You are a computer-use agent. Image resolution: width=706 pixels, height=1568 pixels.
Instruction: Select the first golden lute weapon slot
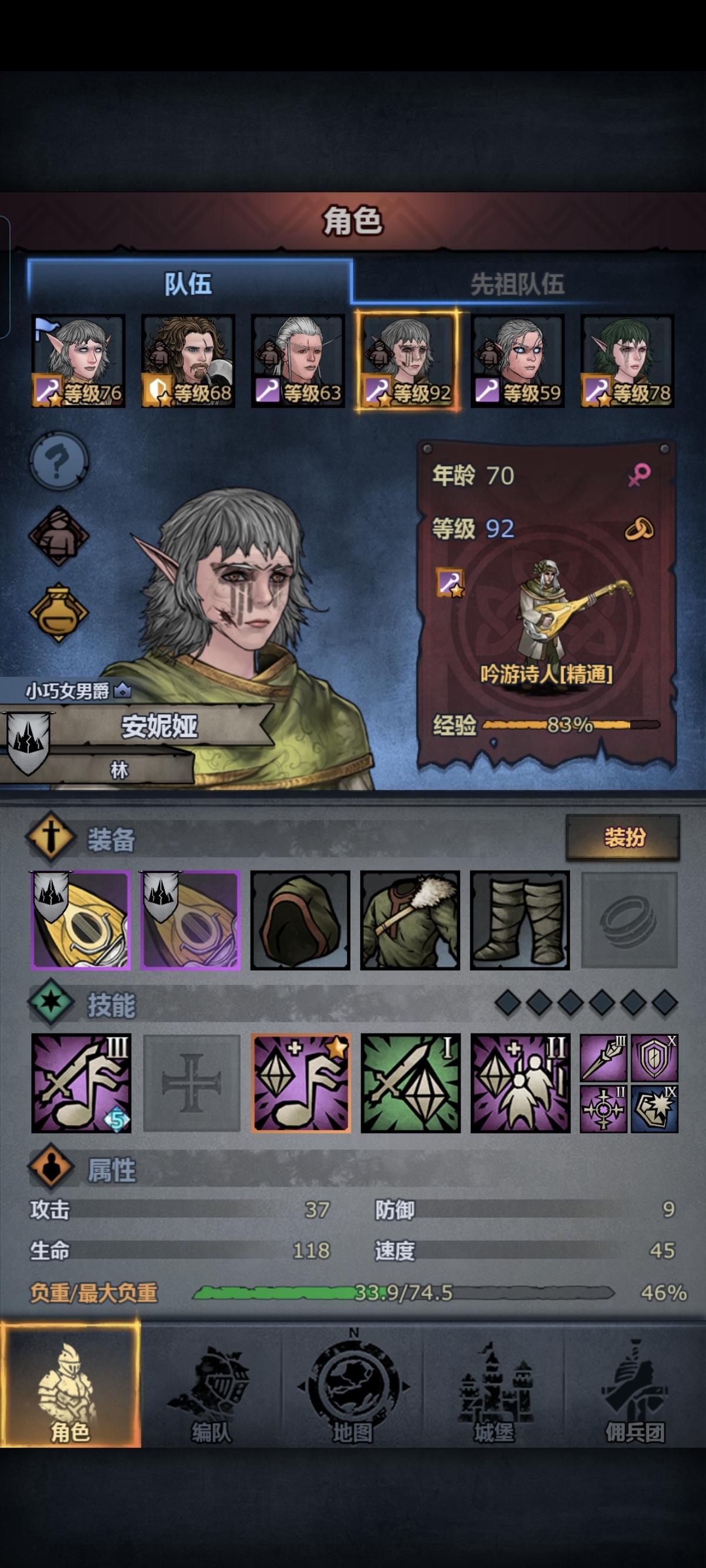click(81, 920)
